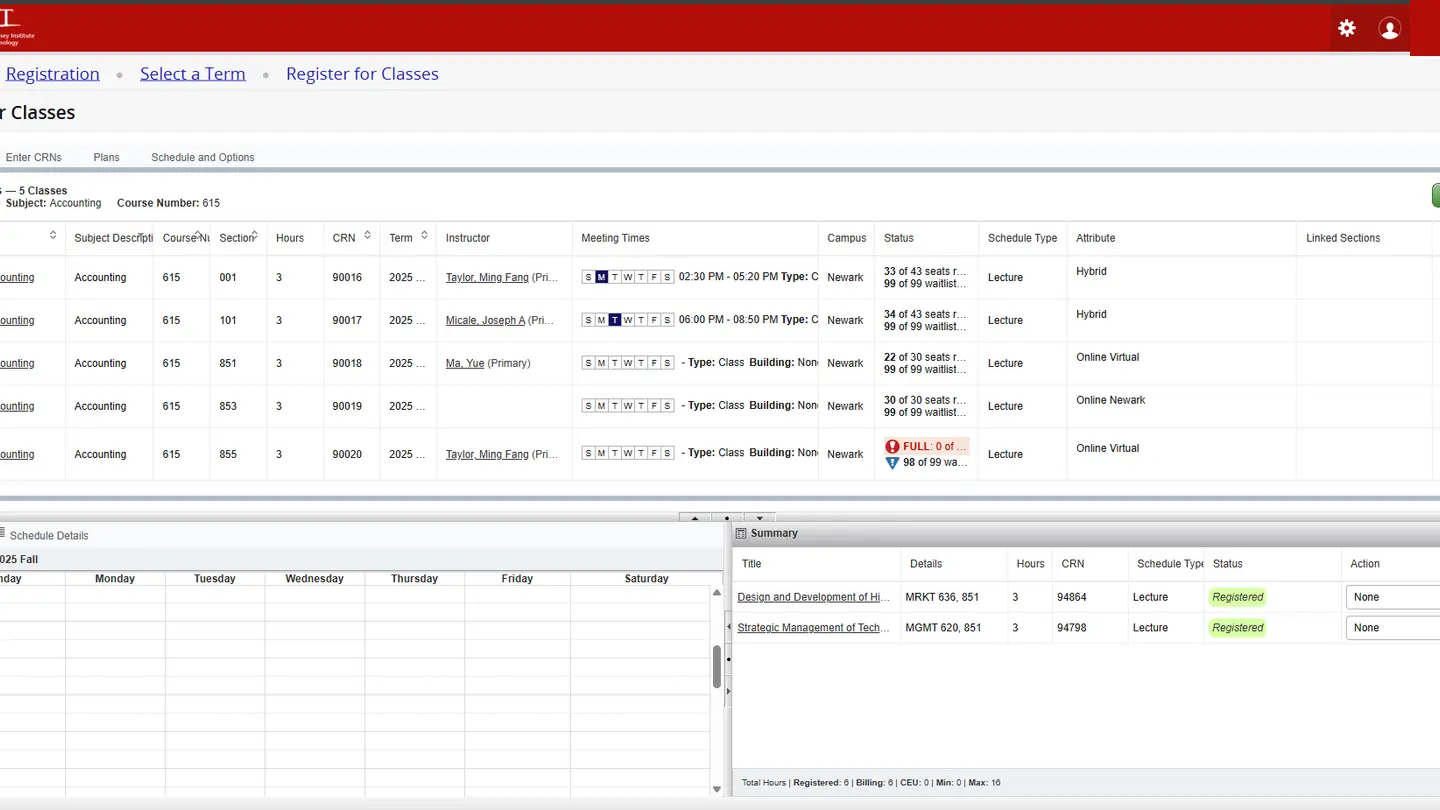Click the schedule scrollbar up arrow
The height and width of the screenshot is (810, 1440).
[x=717, y=593]
